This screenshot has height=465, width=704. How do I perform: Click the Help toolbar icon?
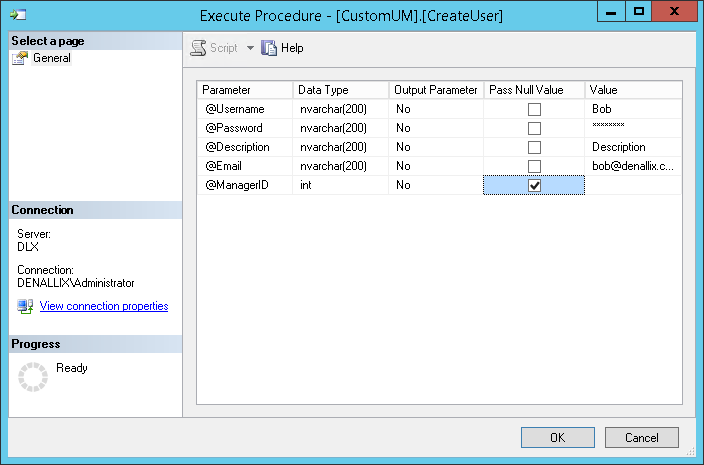(x=269, y=48)
